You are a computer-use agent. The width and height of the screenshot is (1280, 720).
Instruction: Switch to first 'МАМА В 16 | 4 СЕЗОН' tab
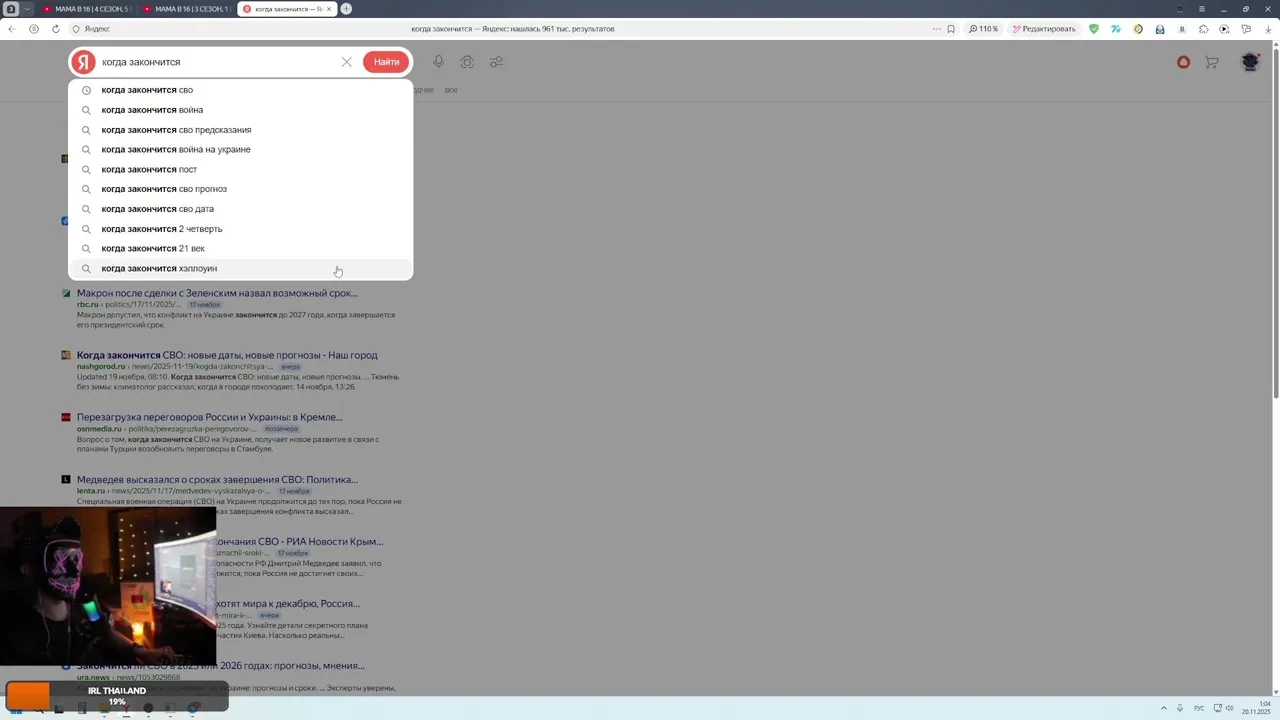pyautogui.click(x=86, y=9)
